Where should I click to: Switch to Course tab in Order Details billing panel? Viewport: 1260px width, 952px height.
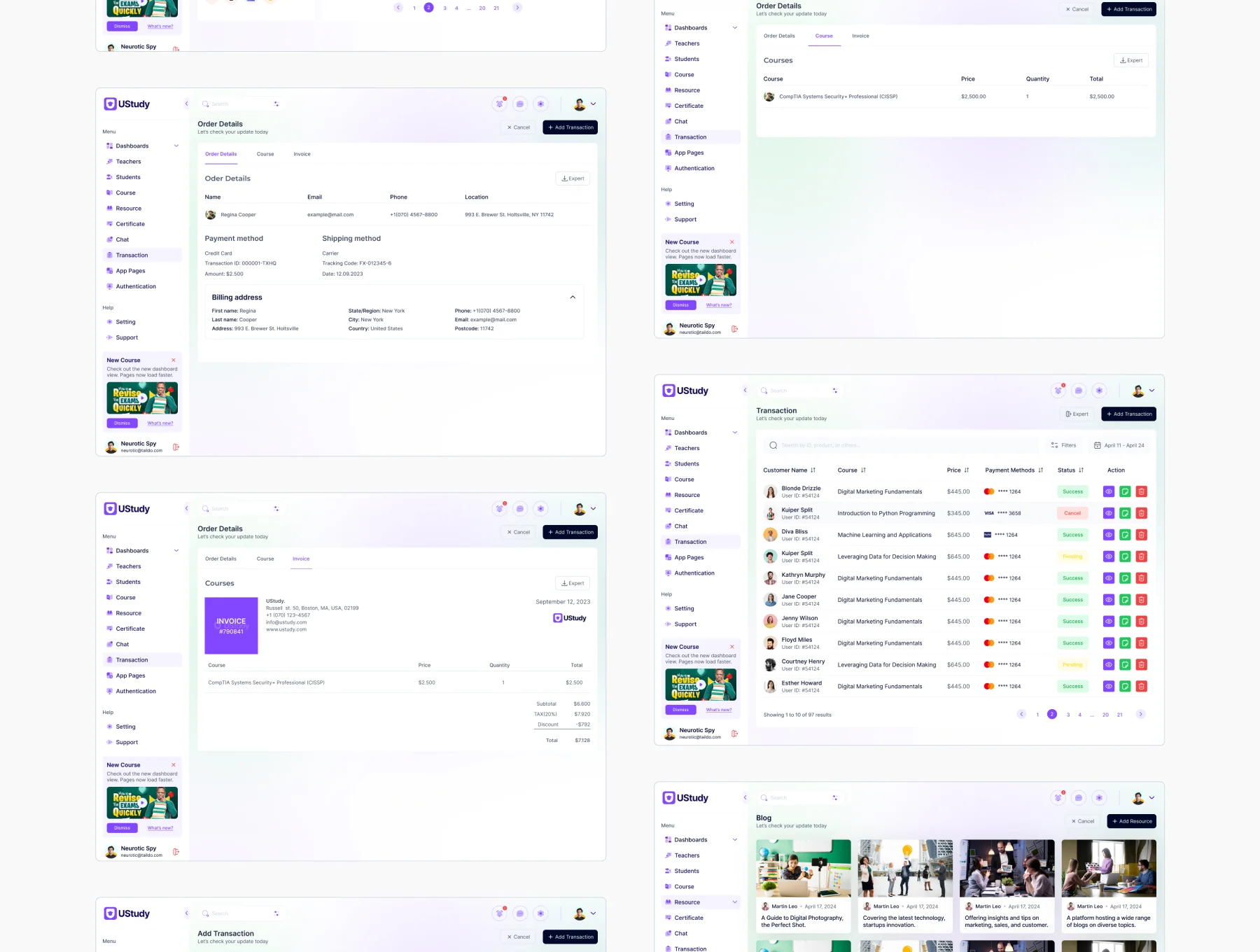pyautogui.click(x=265, y=154)
